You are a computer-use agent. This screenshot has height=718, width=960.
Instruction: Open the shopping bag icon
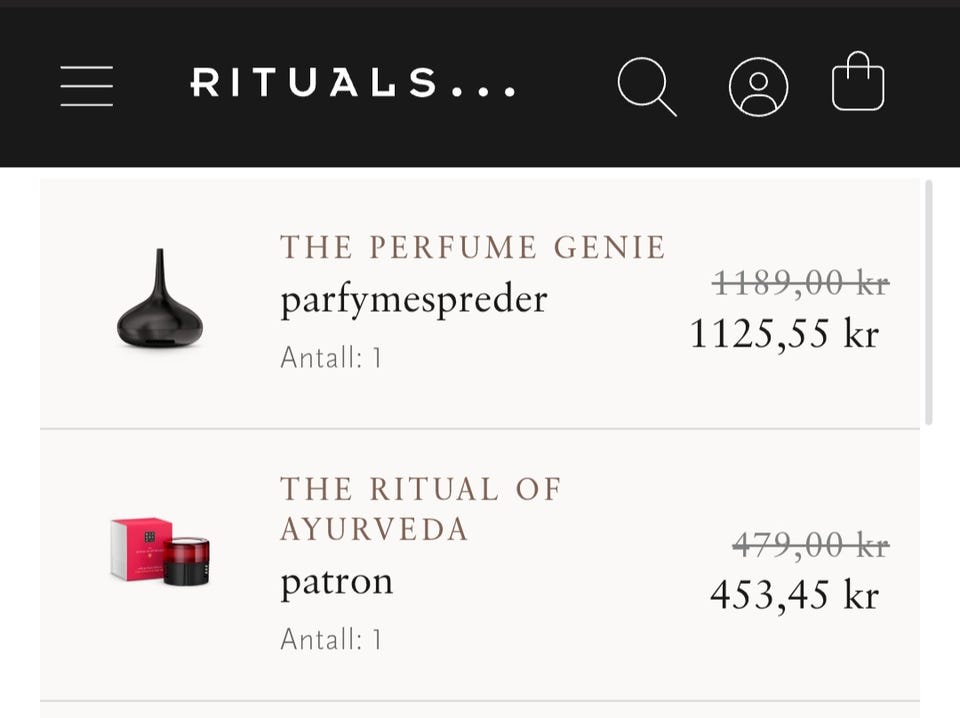(x=858, y=83)
